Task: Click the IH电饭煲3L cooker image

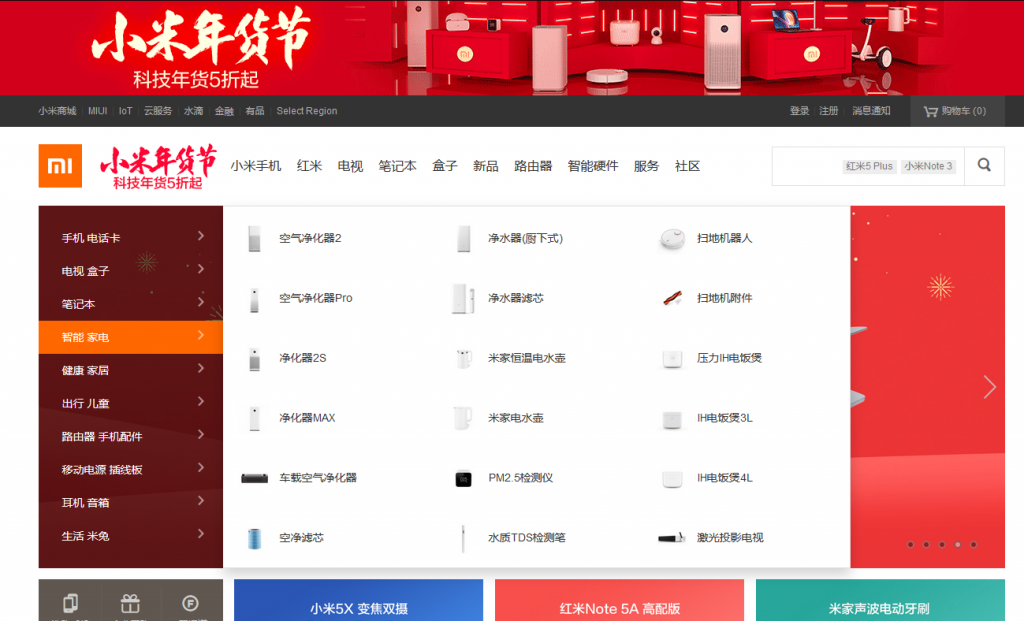Action: pos(672,419)
